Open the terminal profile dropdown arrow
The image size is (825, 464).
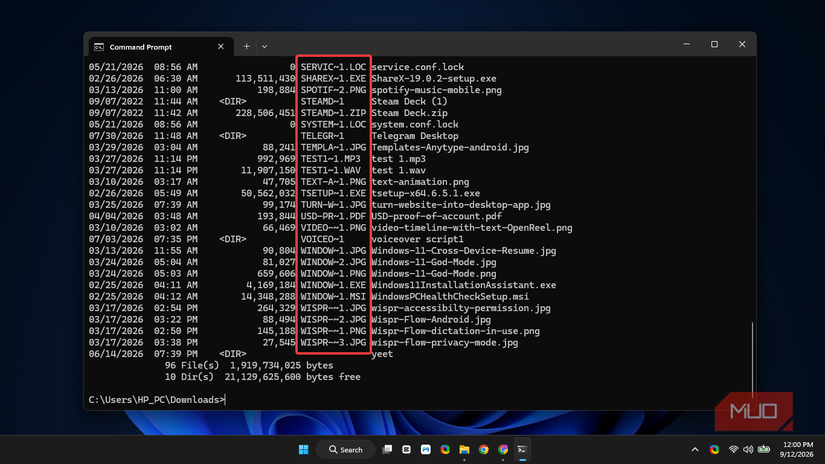point(264,47)
